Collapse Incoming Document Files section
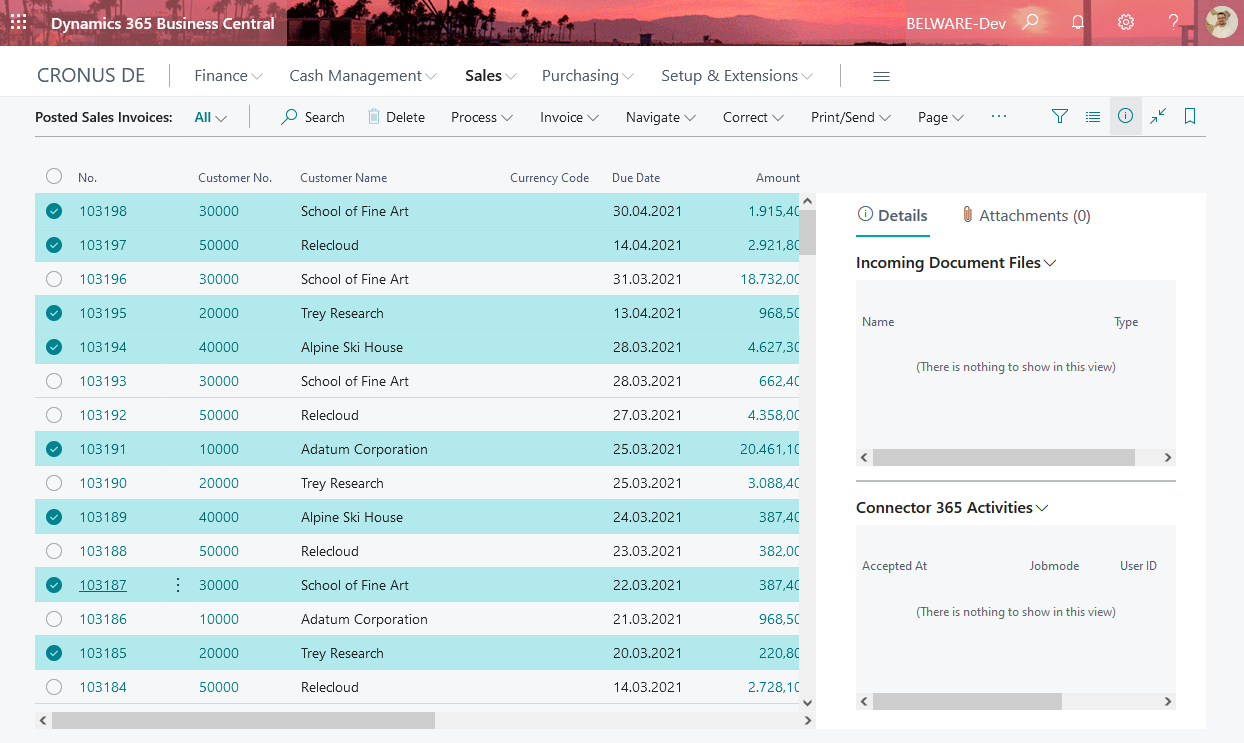Image resolution: width=1244 pixels, height=743 pixels. 956,263
